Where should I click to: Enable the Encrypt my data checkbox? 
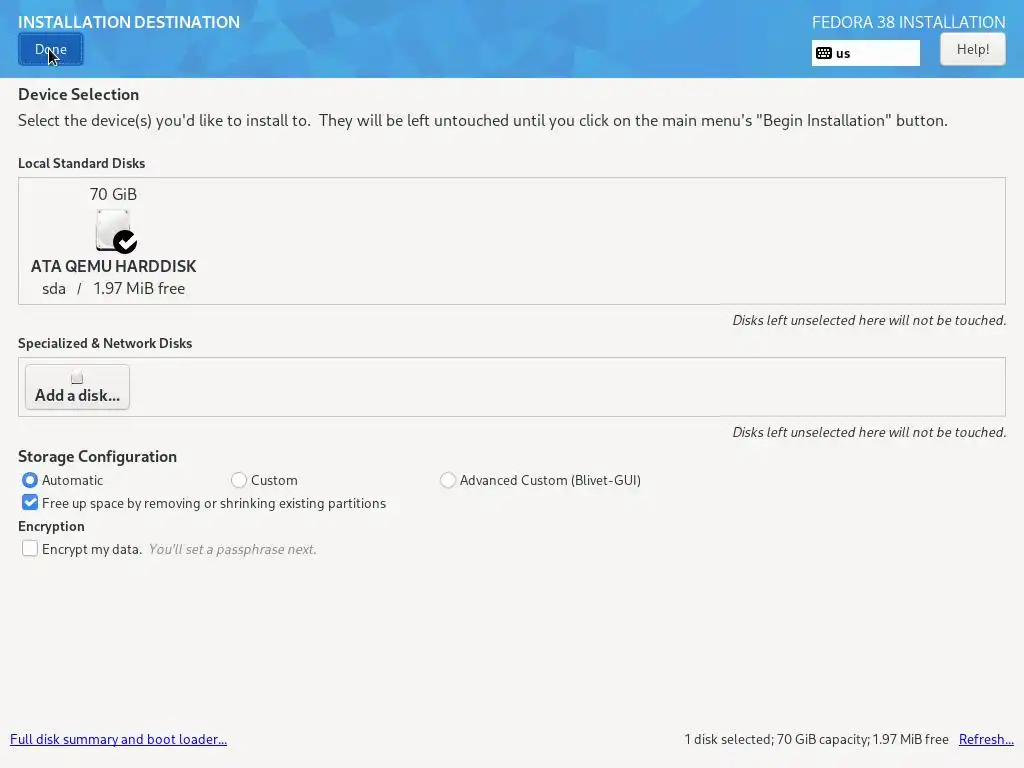(29, 549)
